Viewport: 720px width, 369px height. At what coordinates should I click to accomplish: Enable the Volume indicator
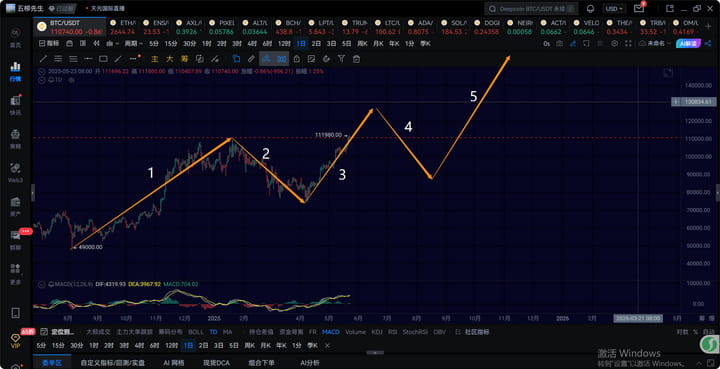click(355, 332)
